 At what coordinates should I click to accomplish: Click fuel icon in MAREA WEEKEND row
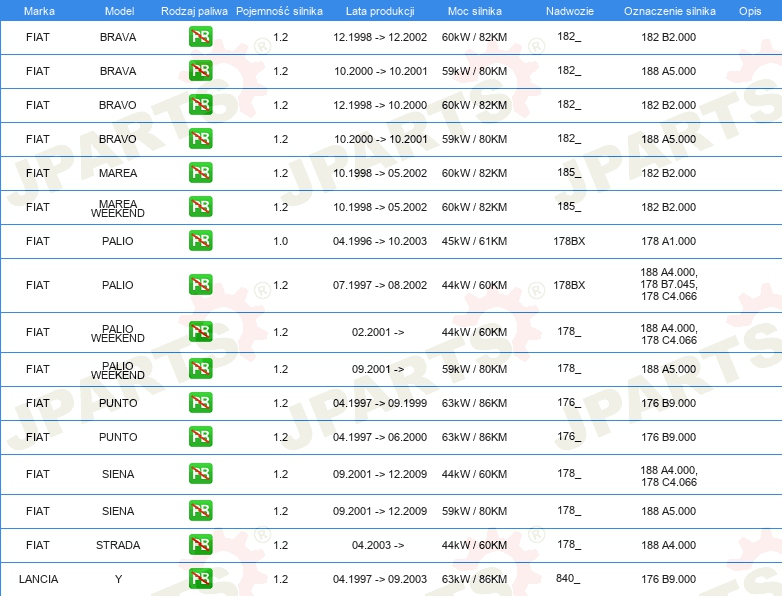[x=200, y=206]
